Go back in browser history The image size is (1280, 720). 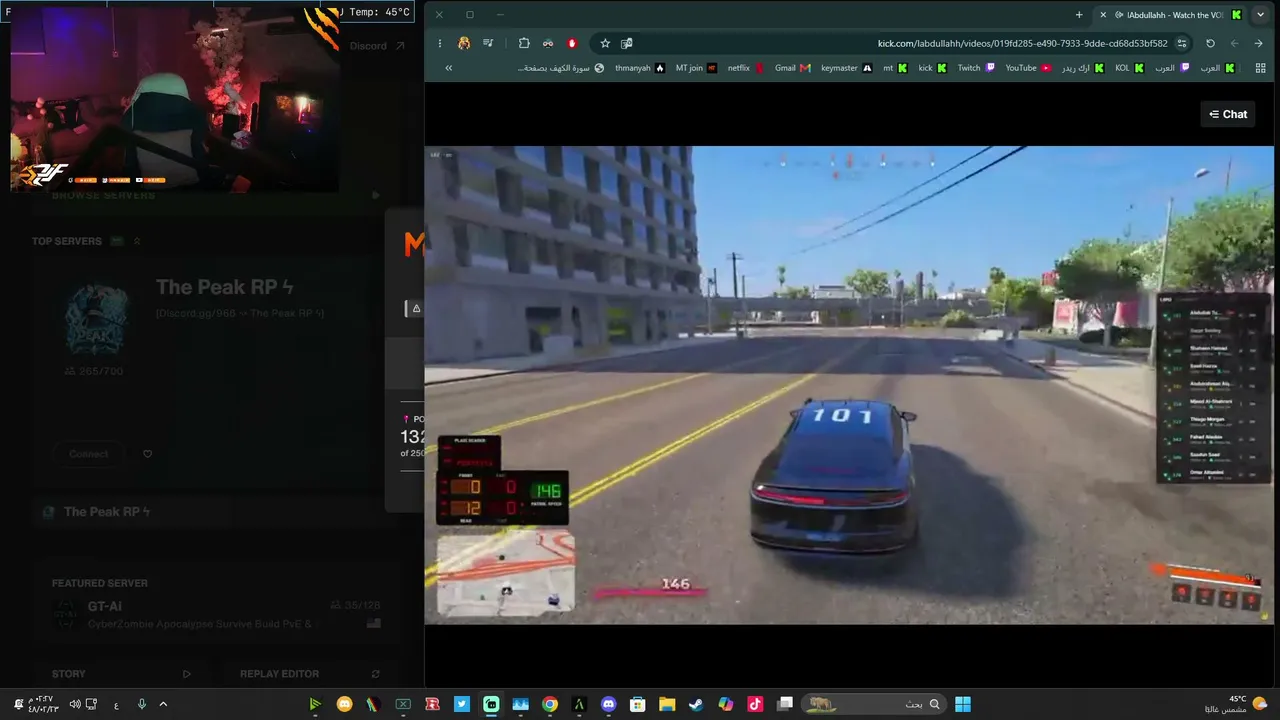click(1258, 43)
